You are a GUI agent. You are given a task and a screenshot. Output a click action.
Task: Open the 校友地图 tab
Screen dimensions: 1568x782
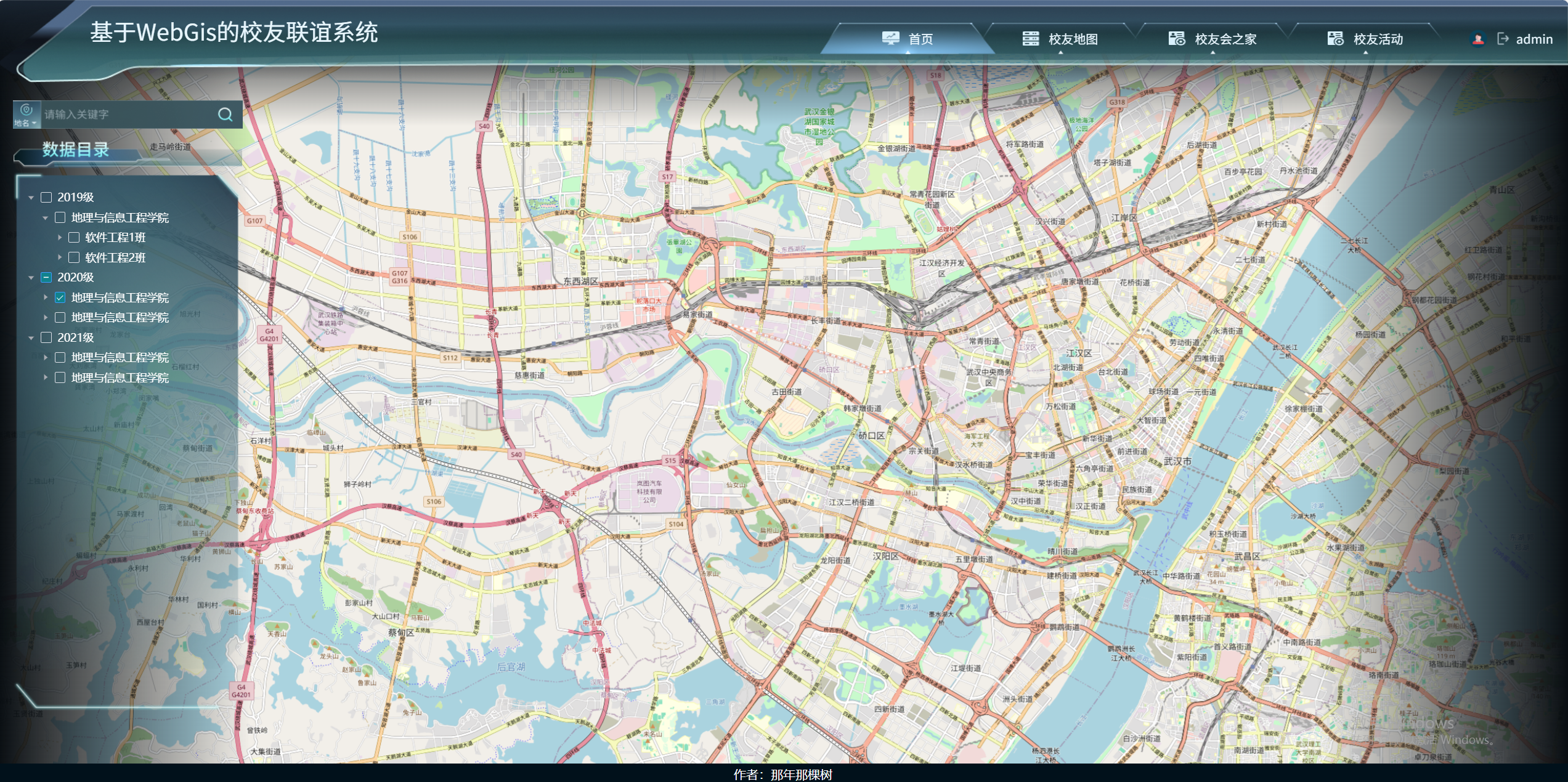[x=1073, y=39]
